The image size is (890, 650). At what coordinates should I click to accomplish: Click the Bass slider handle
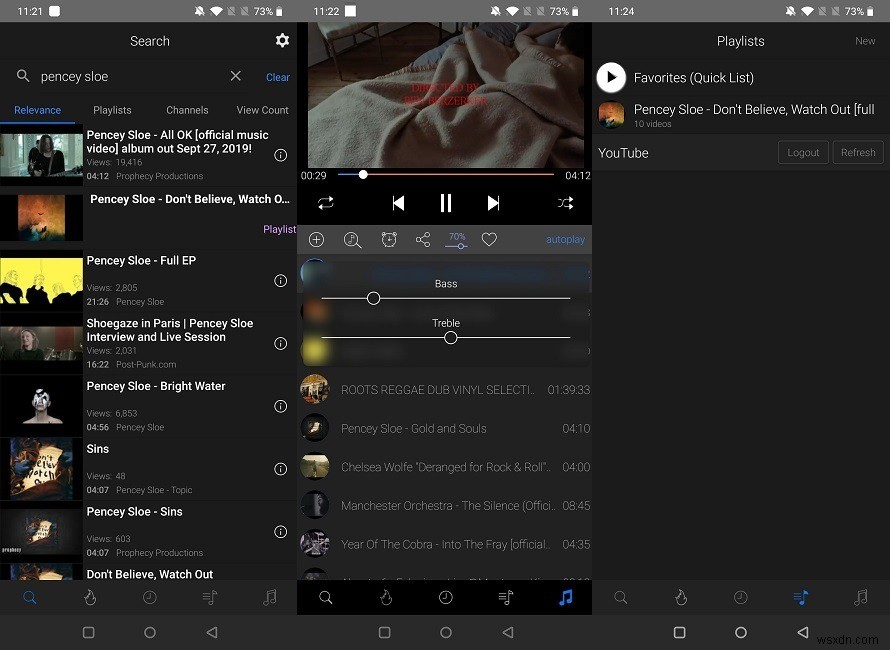tap(373, 298)
